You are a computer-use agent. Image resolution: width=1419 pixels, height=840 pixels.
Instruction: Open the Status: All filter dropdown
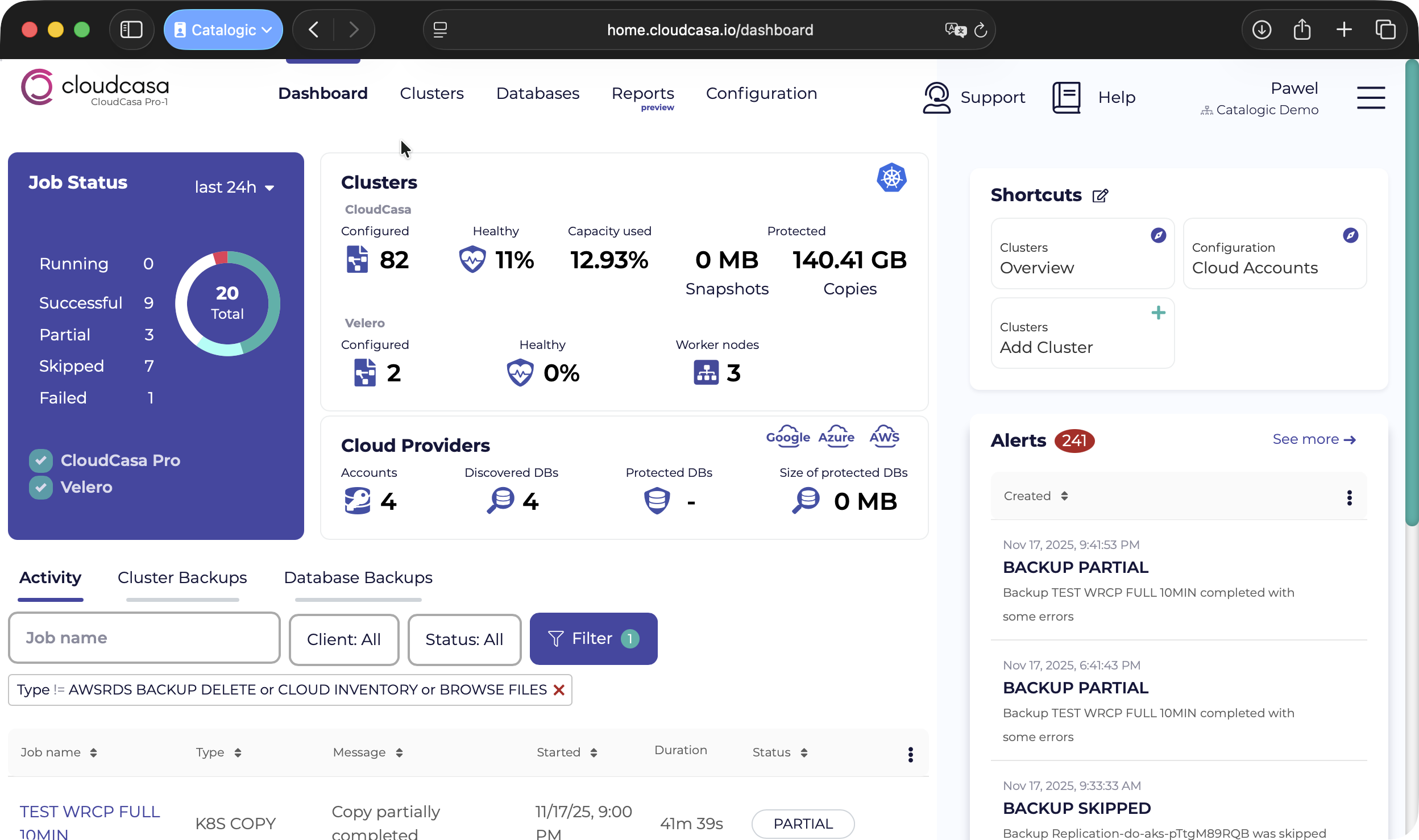464,639
